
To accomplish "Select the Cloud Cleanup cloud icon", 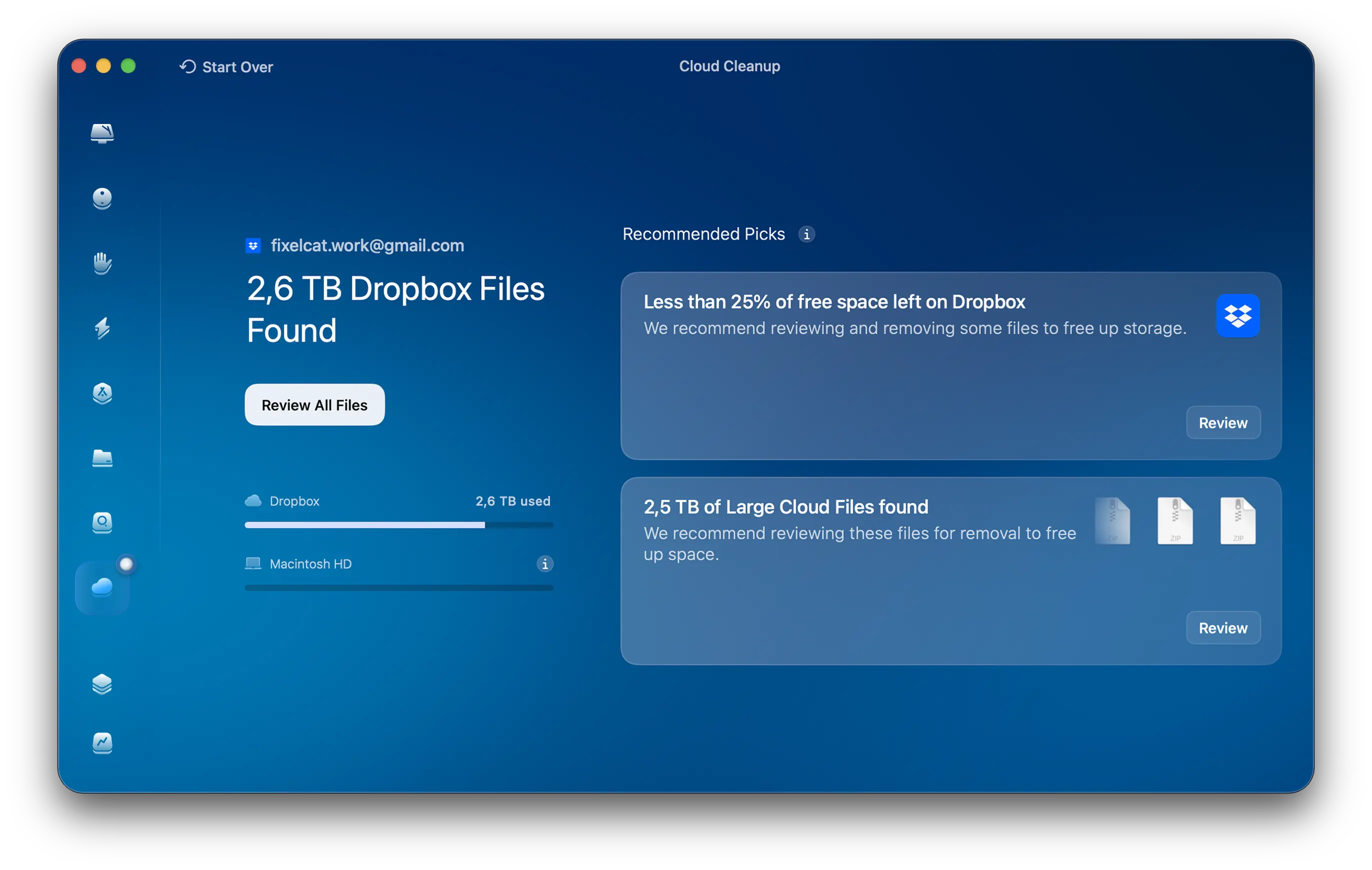I will (102, 587).
